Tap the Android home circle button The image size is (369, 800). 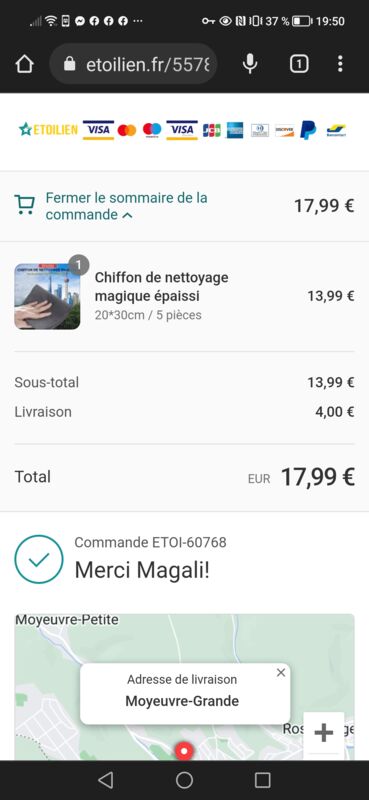point(184,780)
